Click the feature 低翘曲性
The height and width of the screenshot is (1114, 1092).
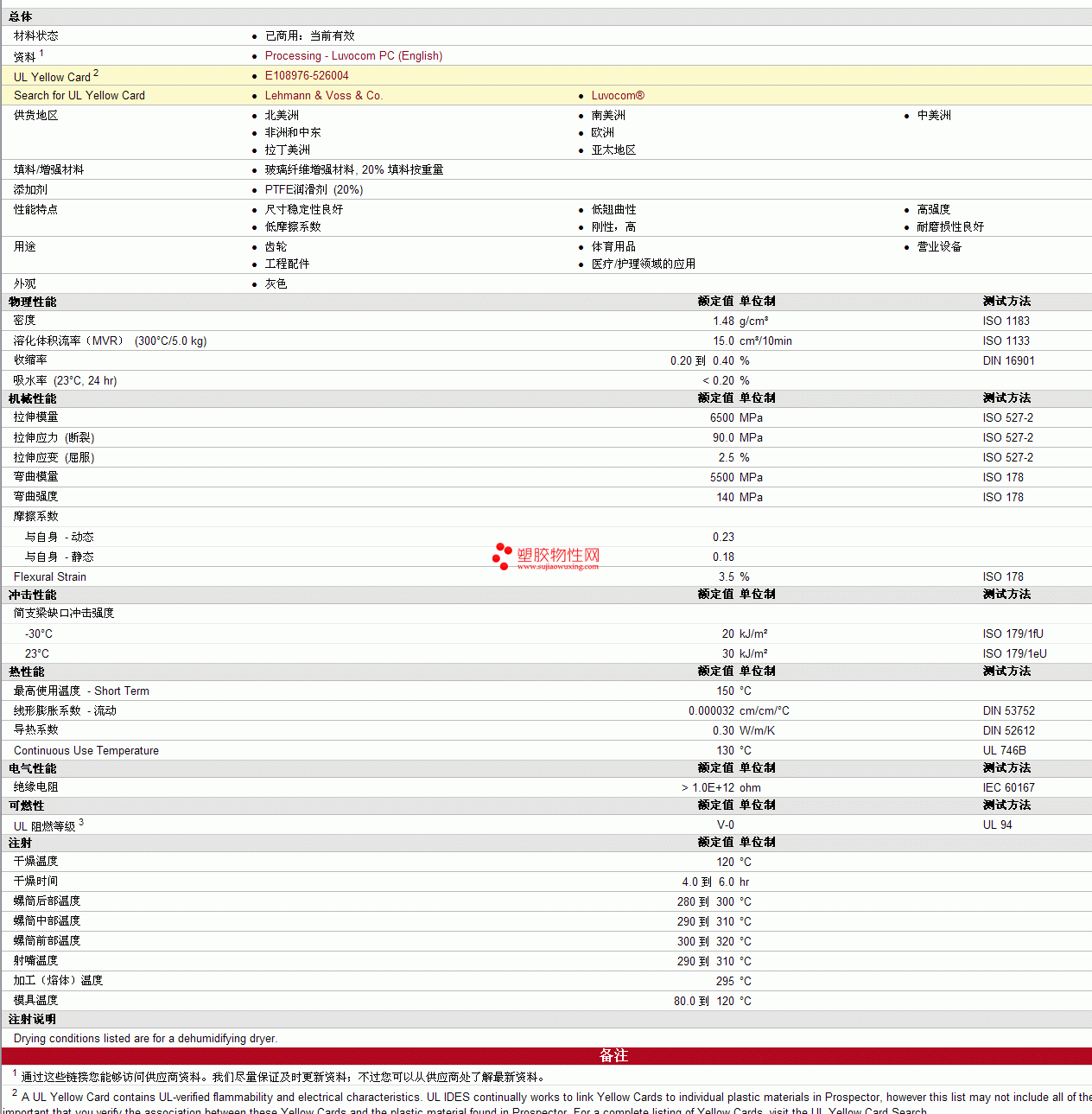[614, 209]
